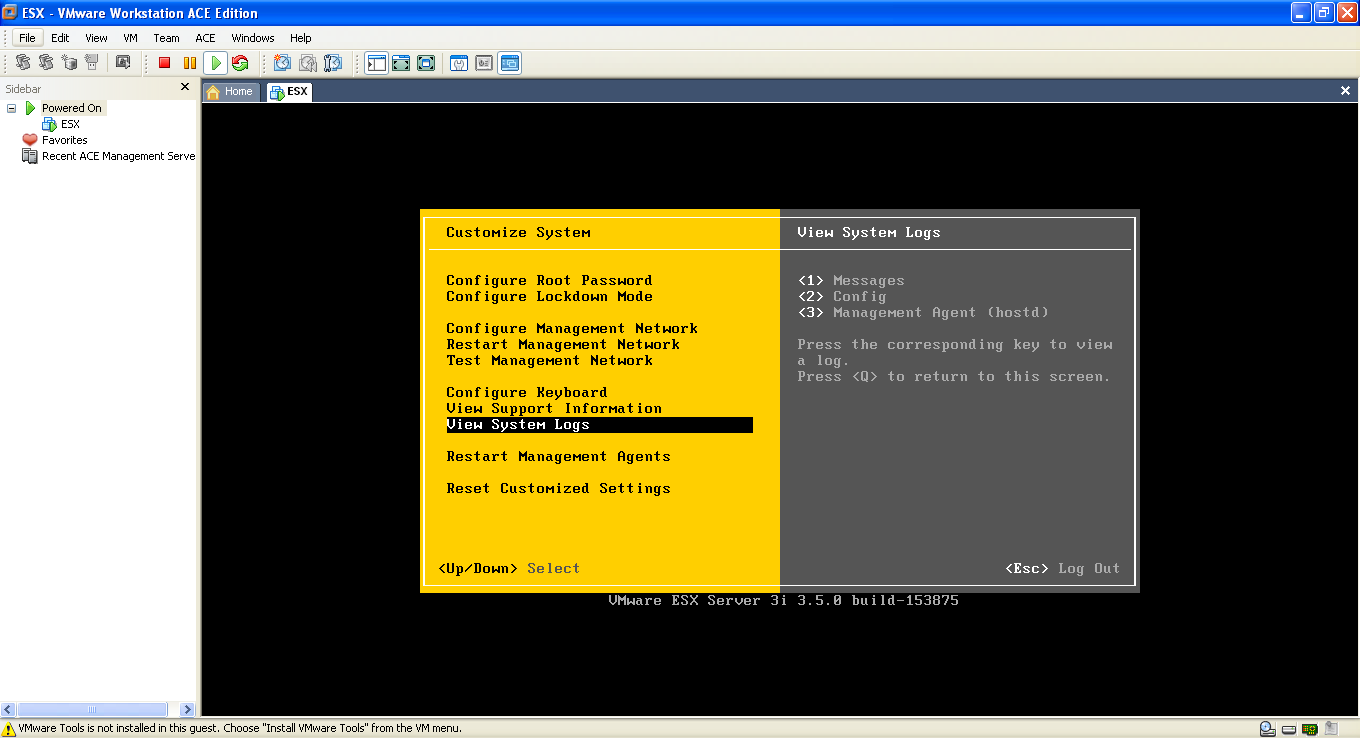1360x738 pixels.
Task: Open the Snapshot Manager wrench icon
Action: tap(333, 63)
